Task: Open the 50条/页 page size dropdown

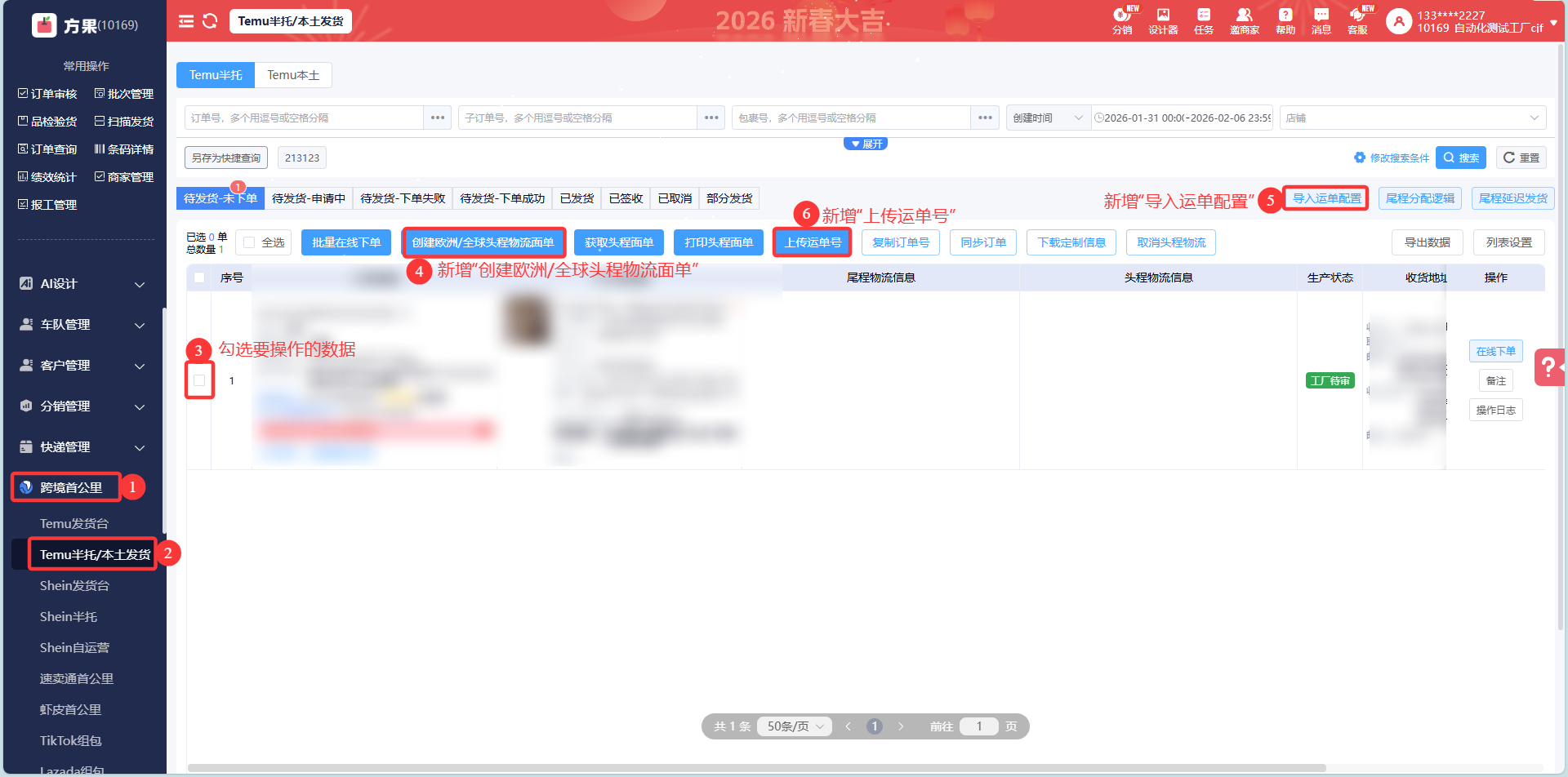Action: [795, 726]
